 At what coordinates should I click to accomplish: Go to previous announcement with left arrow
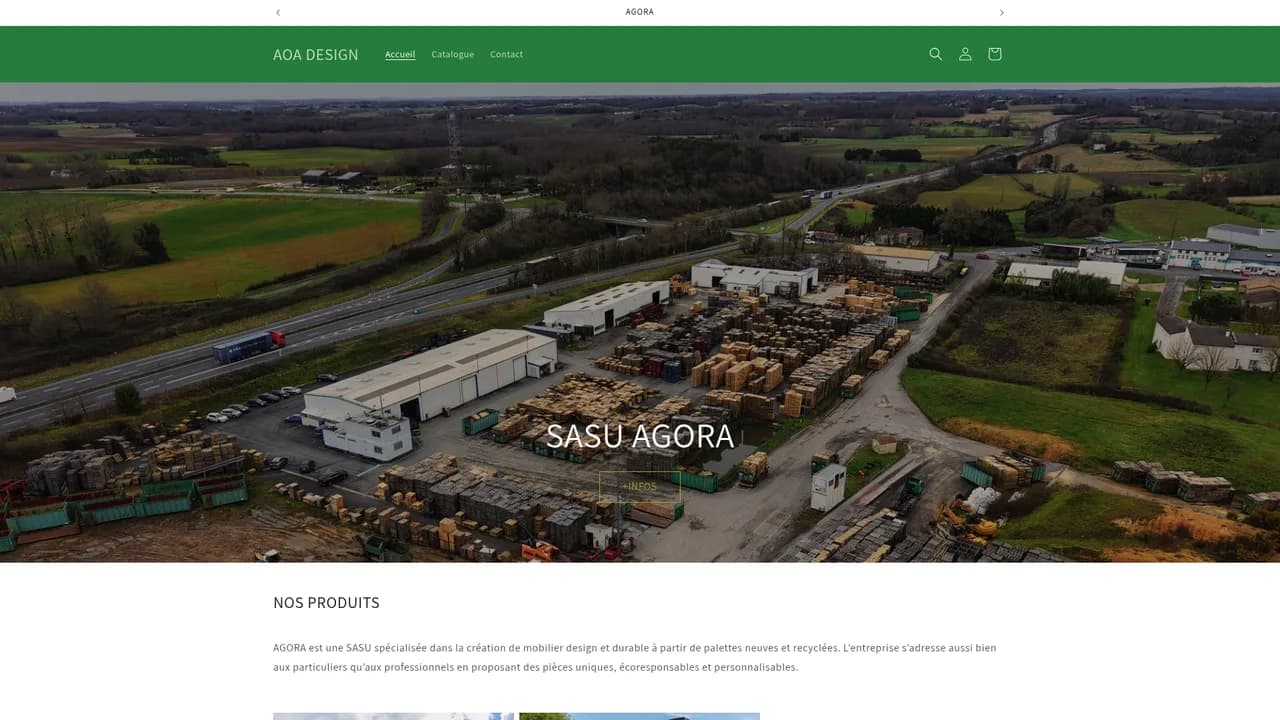point(278,12)
